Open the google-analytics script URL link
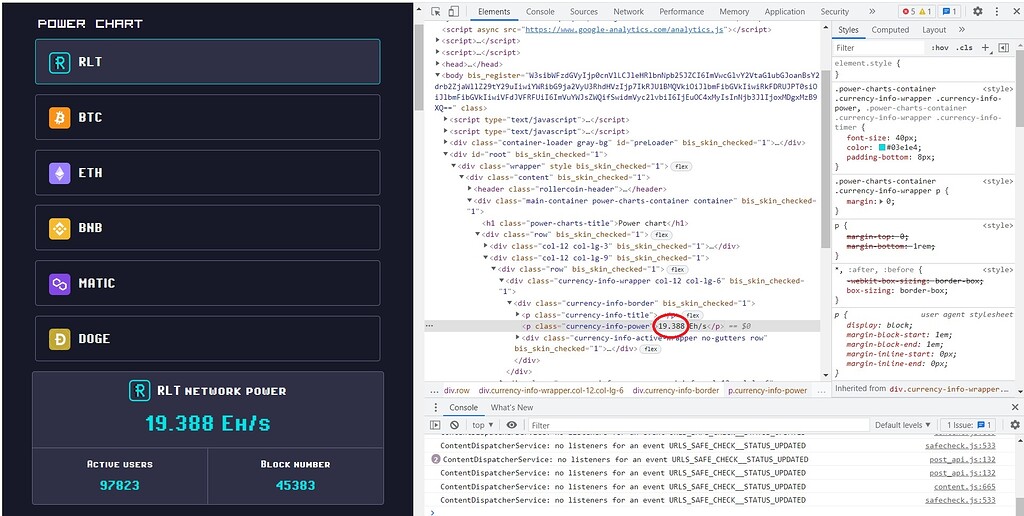 point(626,30)
